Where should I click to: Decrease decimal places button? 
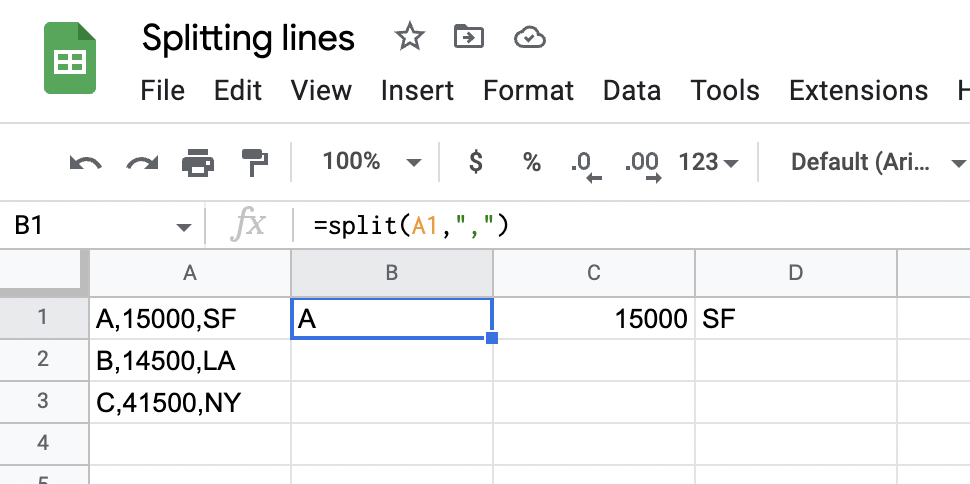pos(586,166)
